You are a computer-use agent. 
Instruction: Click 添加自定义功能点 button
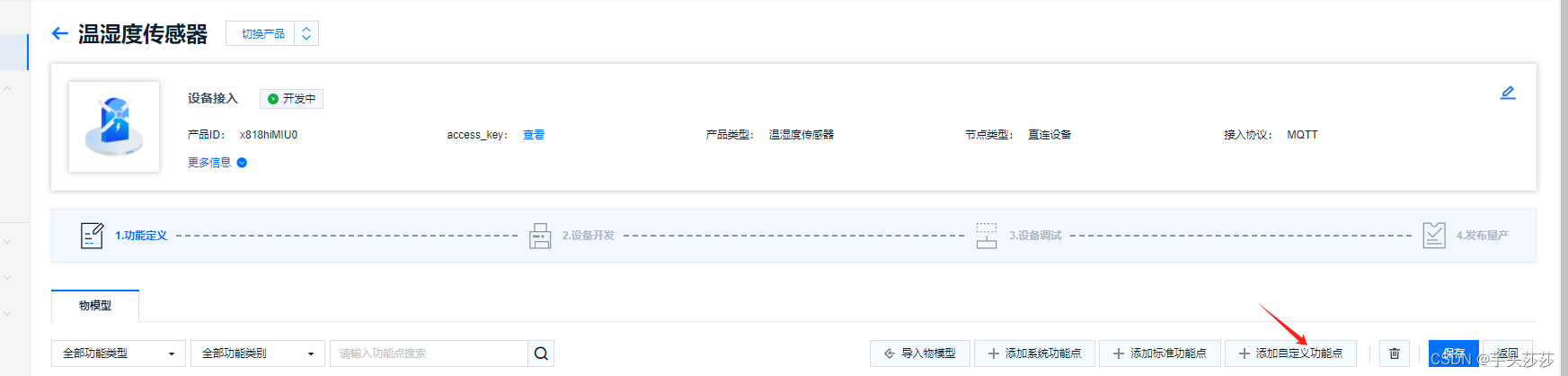point(1290,354)
